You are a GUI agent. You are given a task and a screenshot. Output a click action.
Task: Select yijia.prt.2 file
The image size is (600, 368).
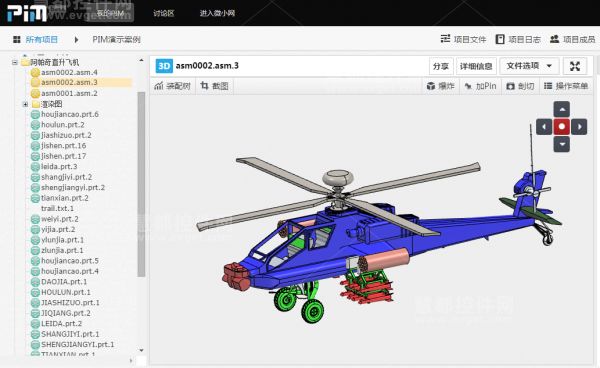tap(58, 229)
